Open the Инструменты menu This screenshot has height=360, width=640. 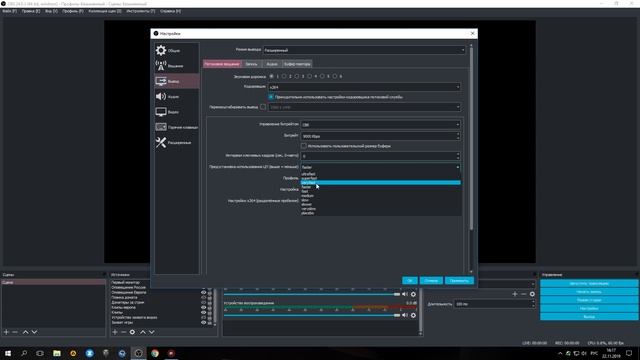coord(141,11)
